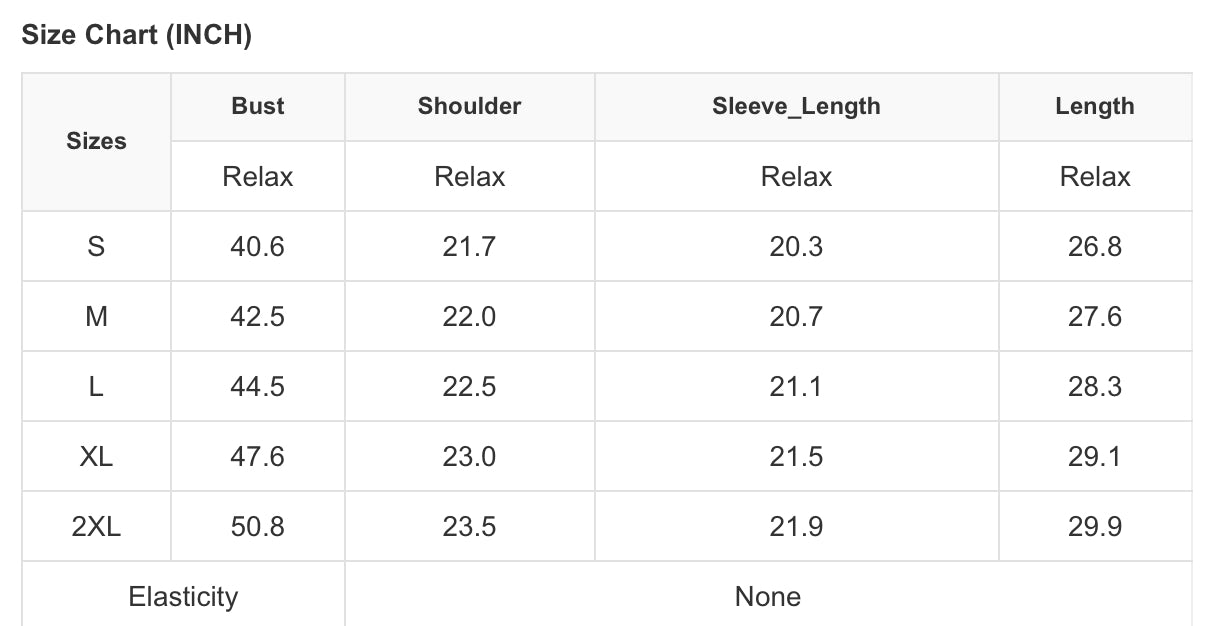Select the size L row label

(96, 387)
